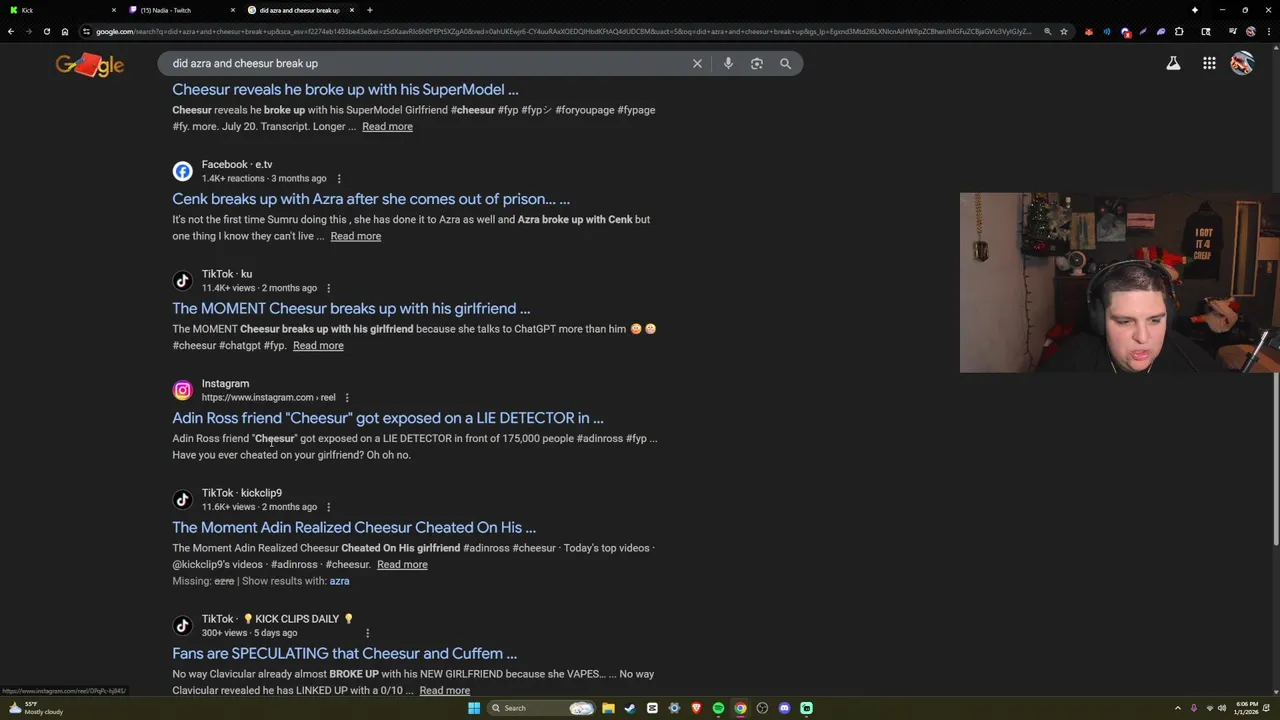Show results with 'azra' link
This screenshot has width=1280, height=720.
[x=339, y=581]
